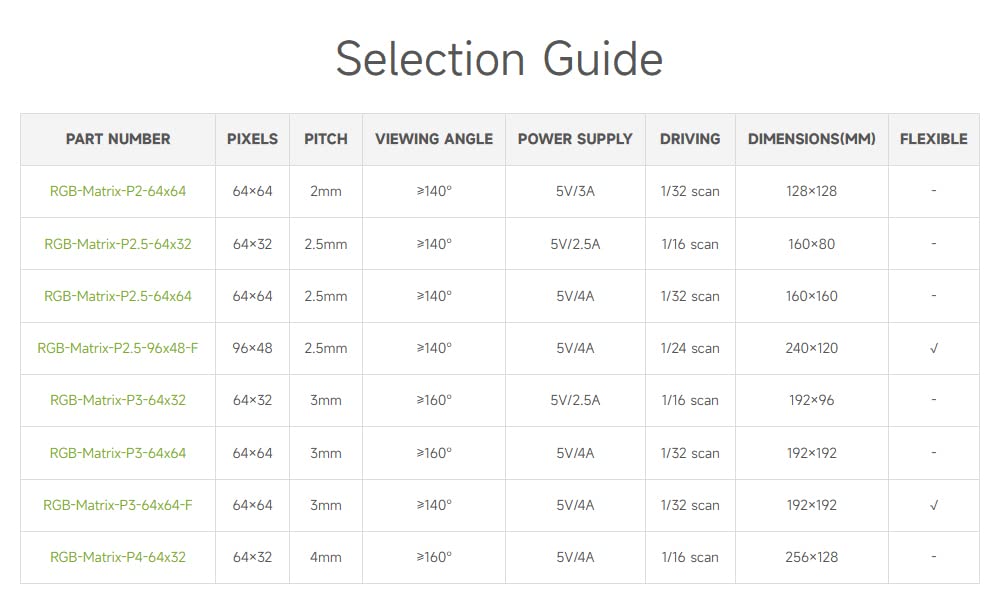Click the DIMENSIONS(MM) column header
The width and height of the screenshot is (1000, 603).
tap(811, 139)
